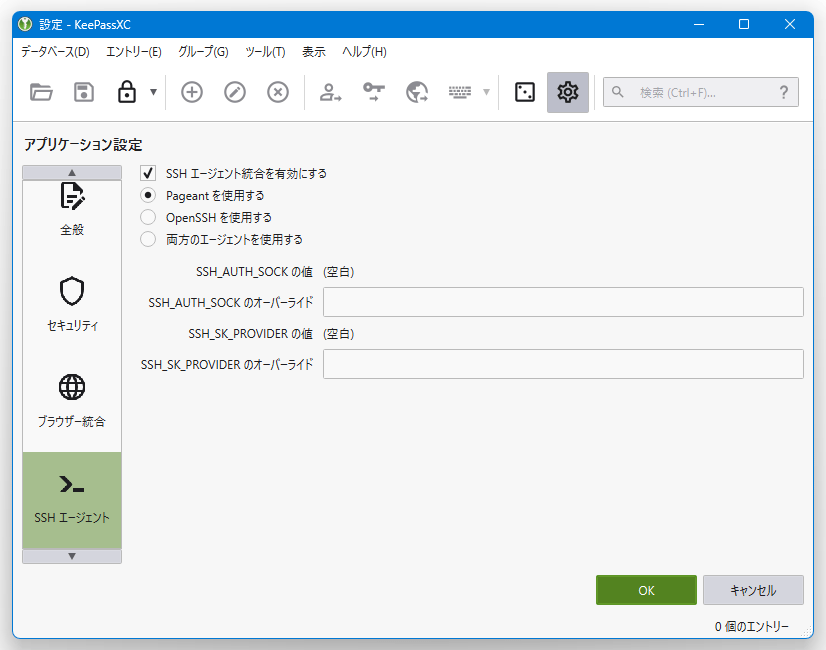Open the データベース(D) menu
Viewport: 826px width, 650px height.
(x=55, y=52)
